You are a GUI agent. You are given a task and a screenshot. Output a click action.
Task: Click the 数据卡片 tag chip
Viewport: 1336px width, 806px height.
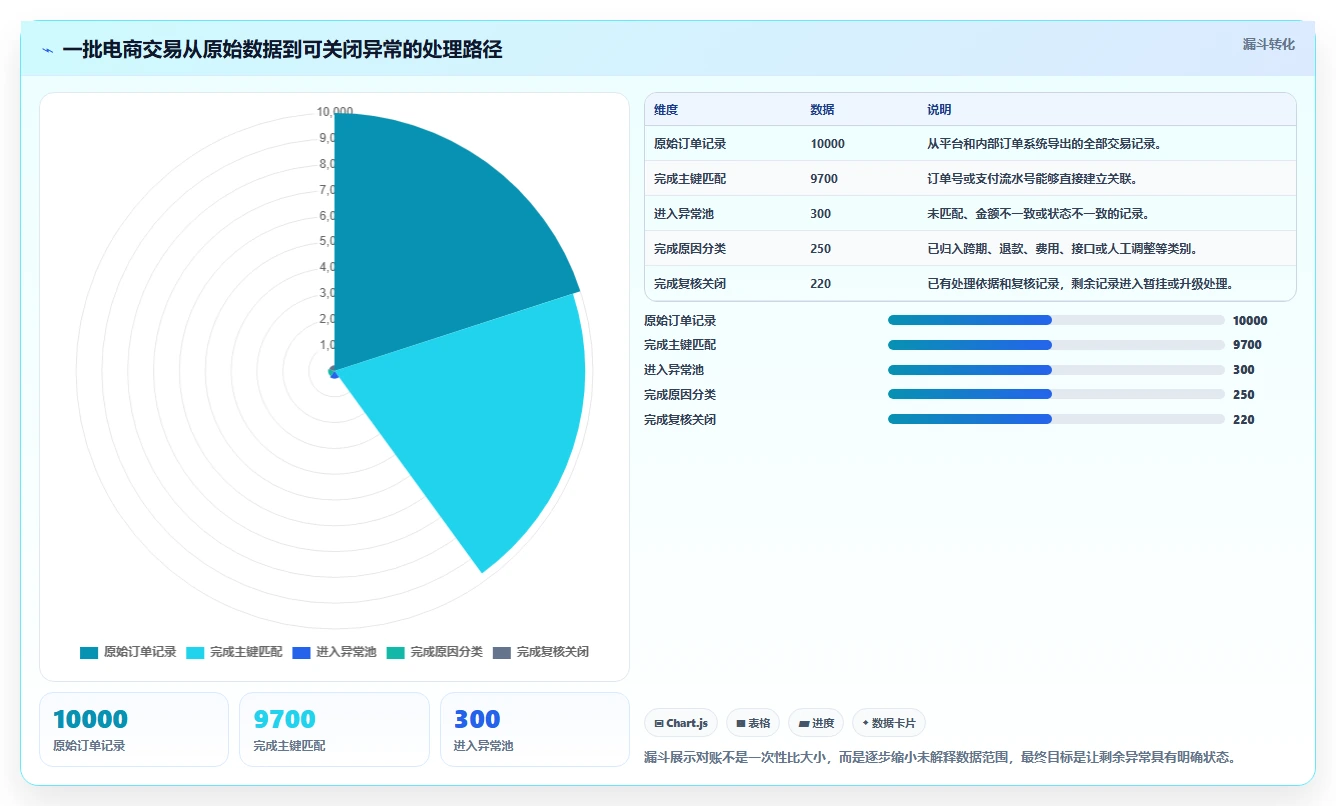[x=889, y=723]
